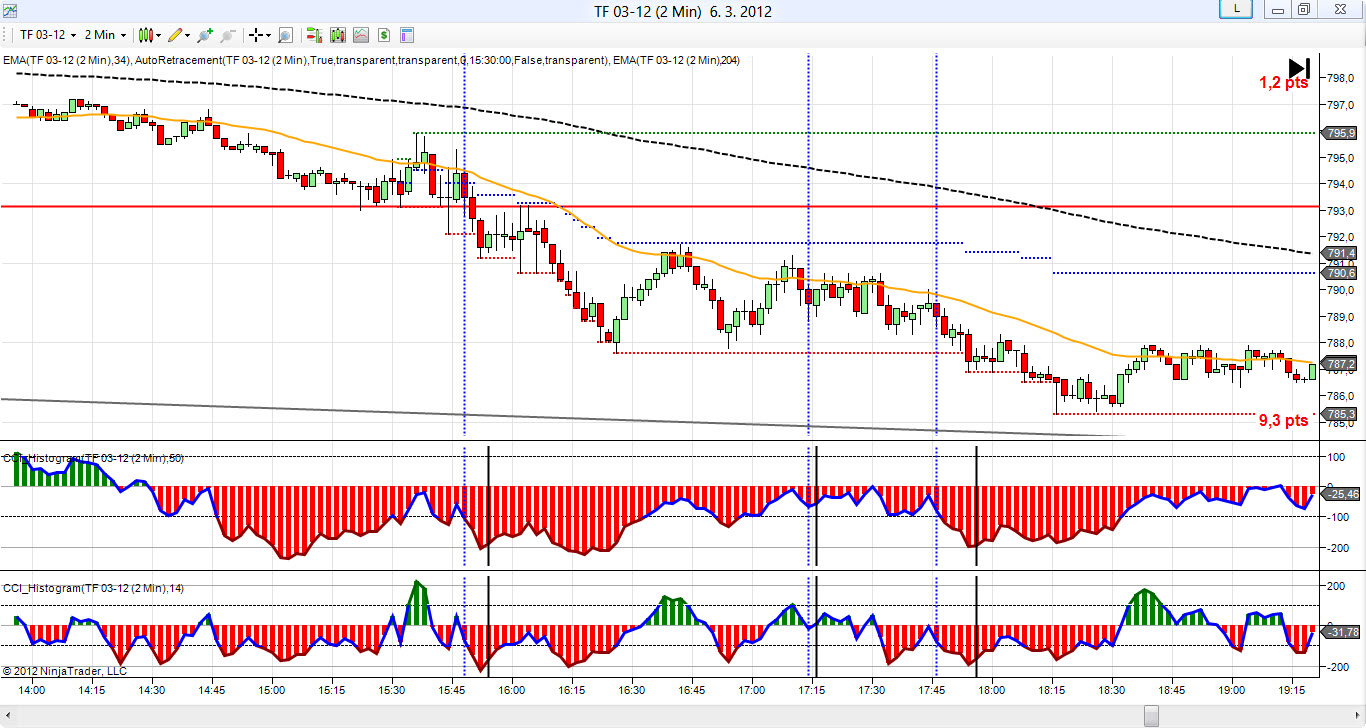Select the pencil drawing tools icon
The image size is (1366, 728).
(x=176, y=35)
